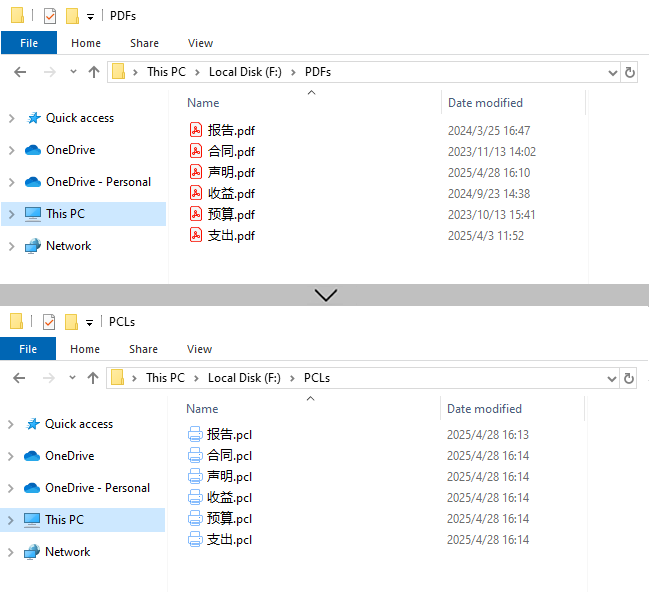Viewport: 649px width, 592px height.
Task: Select 支出.pdf PDF icon
Action: 196,235
